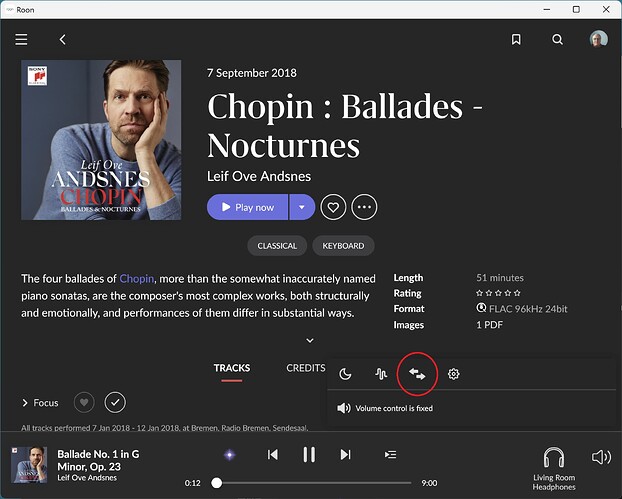
Task: Open the Living Room Headphones zone selector
Action: (x=554, y=468)
